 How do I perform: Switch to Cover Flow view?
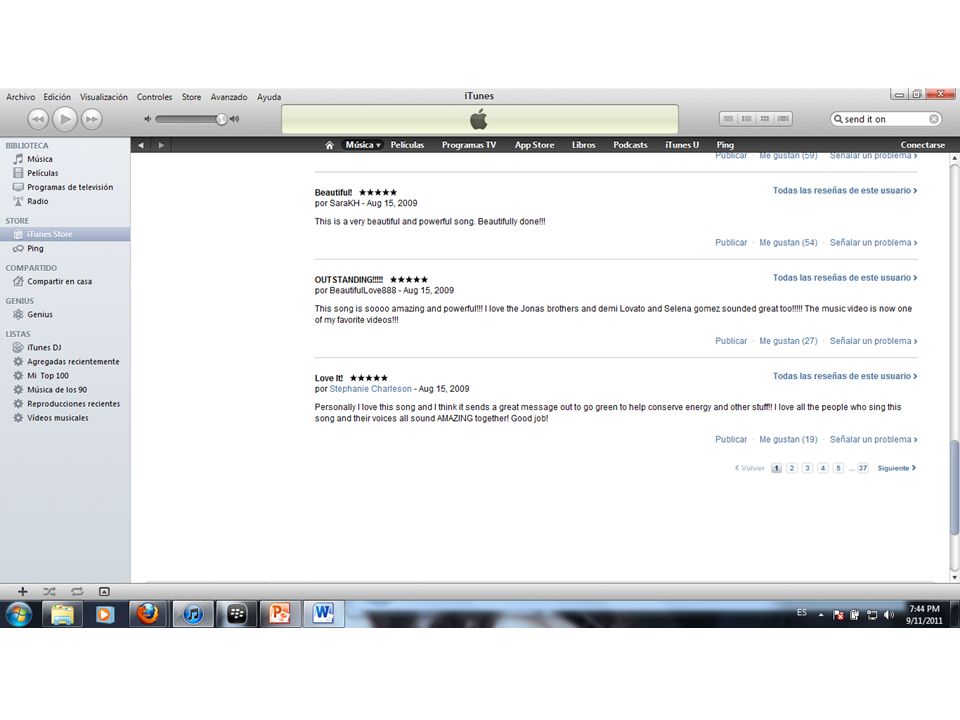click(783, 119)
